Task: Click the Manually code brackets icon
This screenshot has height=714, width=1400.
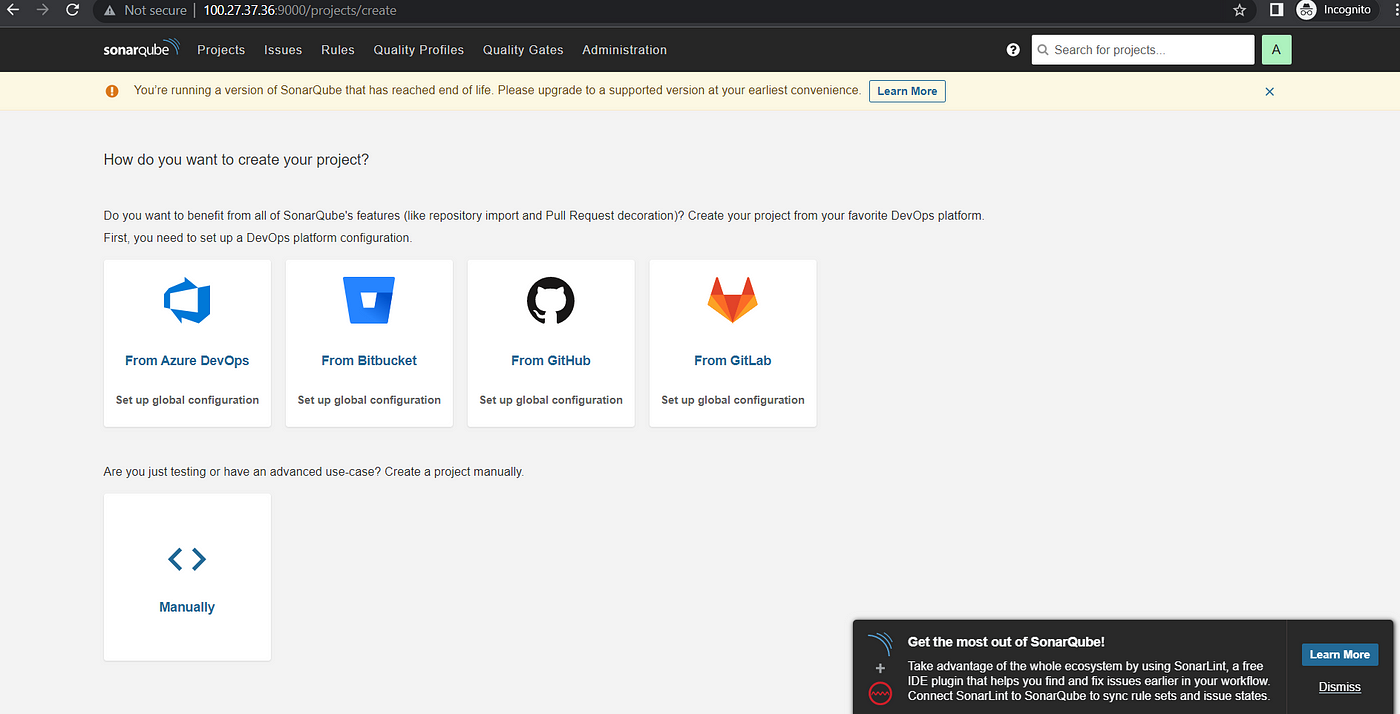Action: point(187,559)
